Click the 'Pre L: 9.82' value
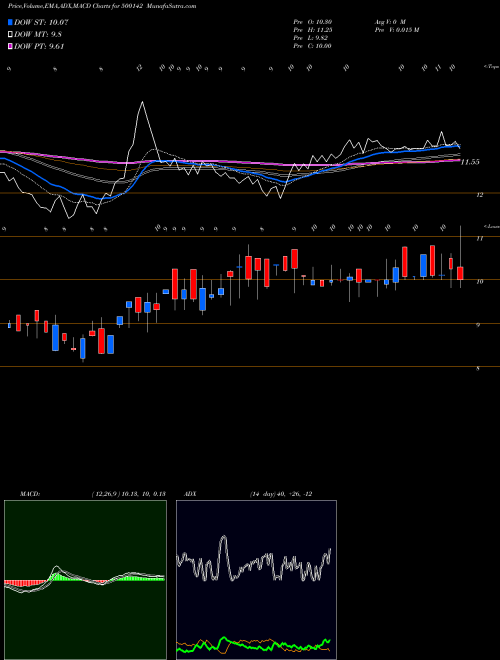Image resolution: width=500 pixels, height=660 pixels. (x=311, y=38)
